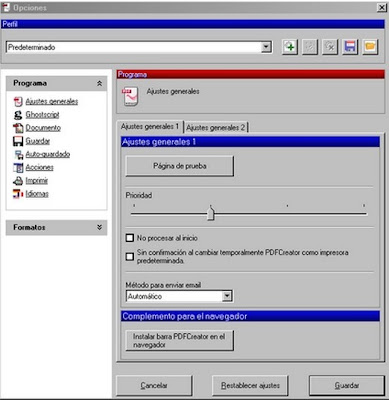The height and width of the screenshot is (400, 389).
Task: Open the Idiomas settings link
Action: point(37,194)
